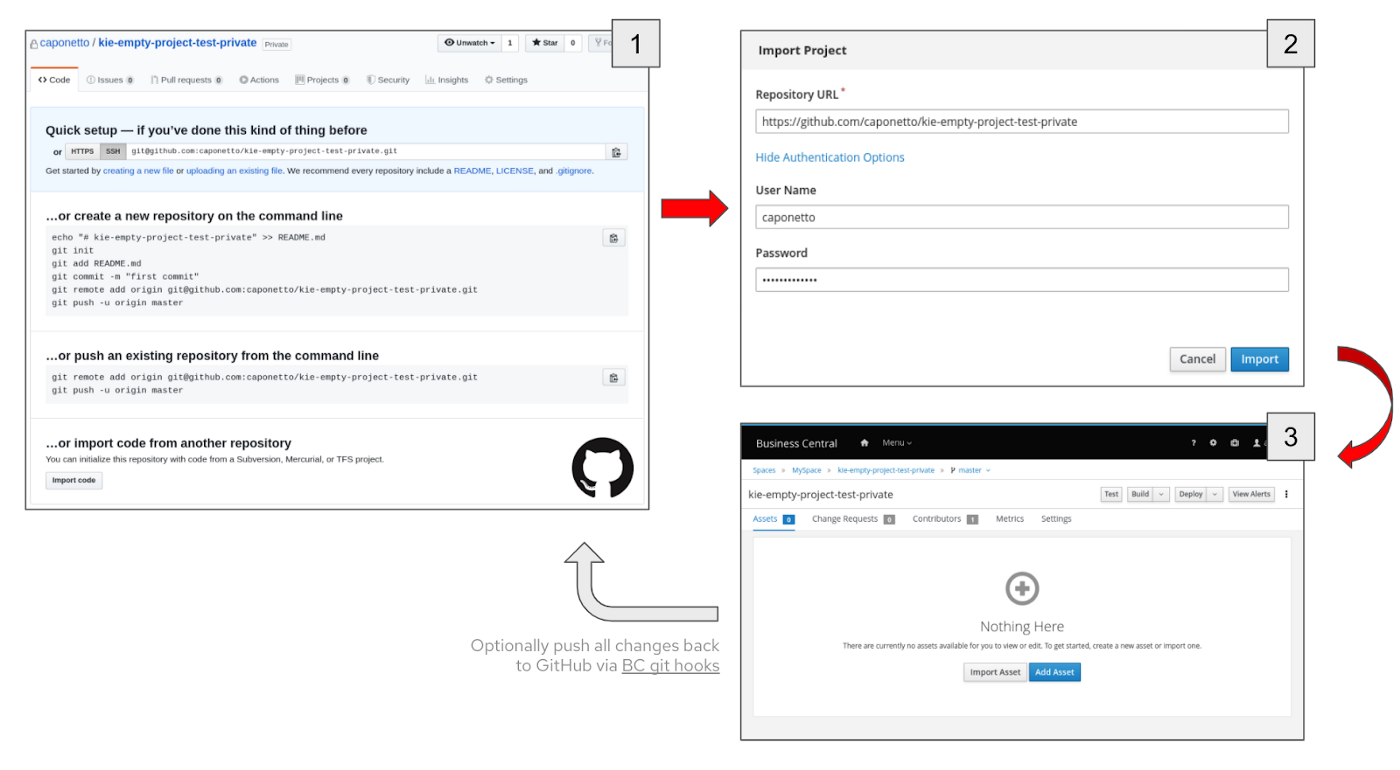Click the Import button in Import Project dialog
The width and height of the screenshot is (1400, 770).
(1259, 359)
